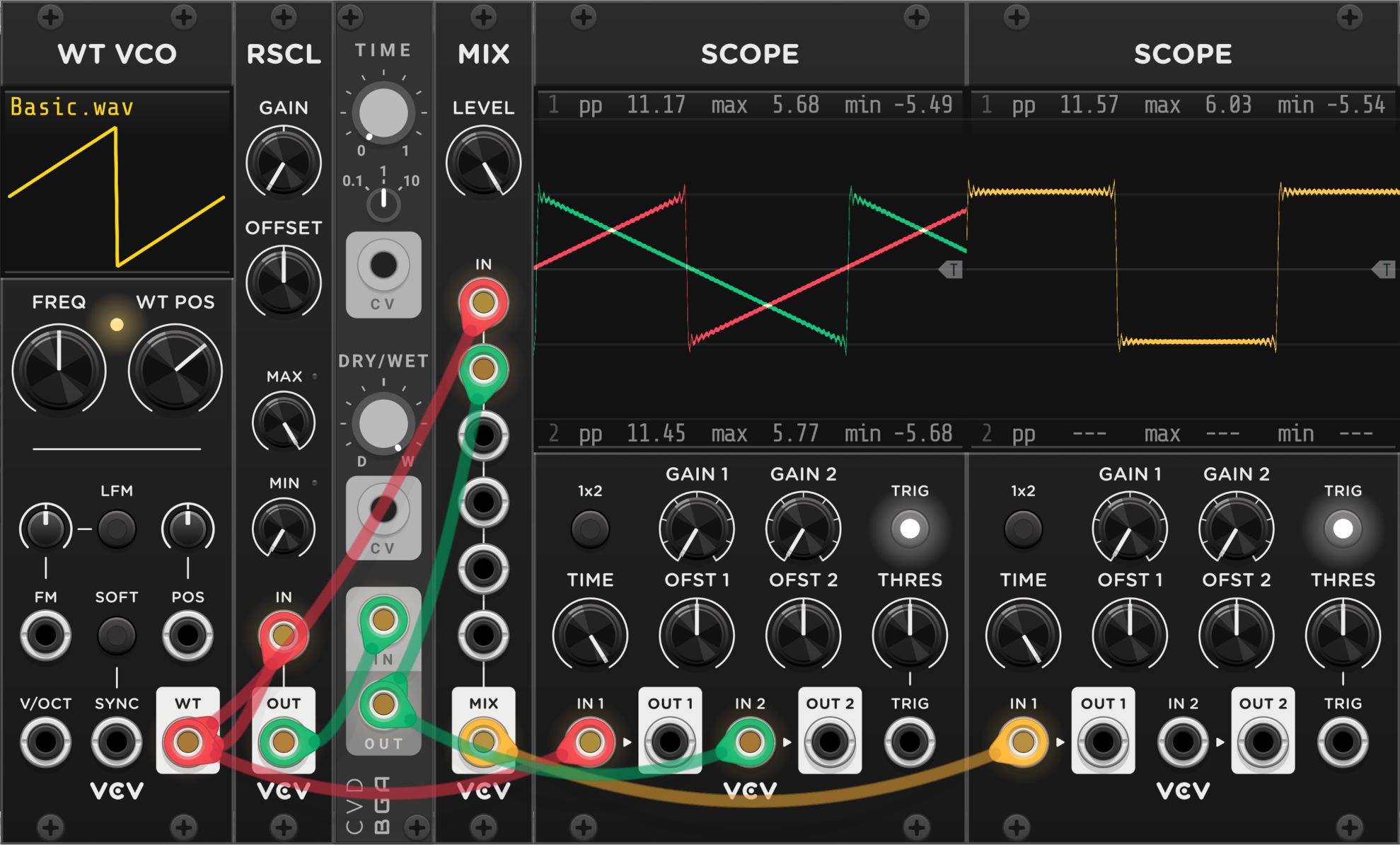Click the second scope channel 2 stats readout

tap(1183, 434)
